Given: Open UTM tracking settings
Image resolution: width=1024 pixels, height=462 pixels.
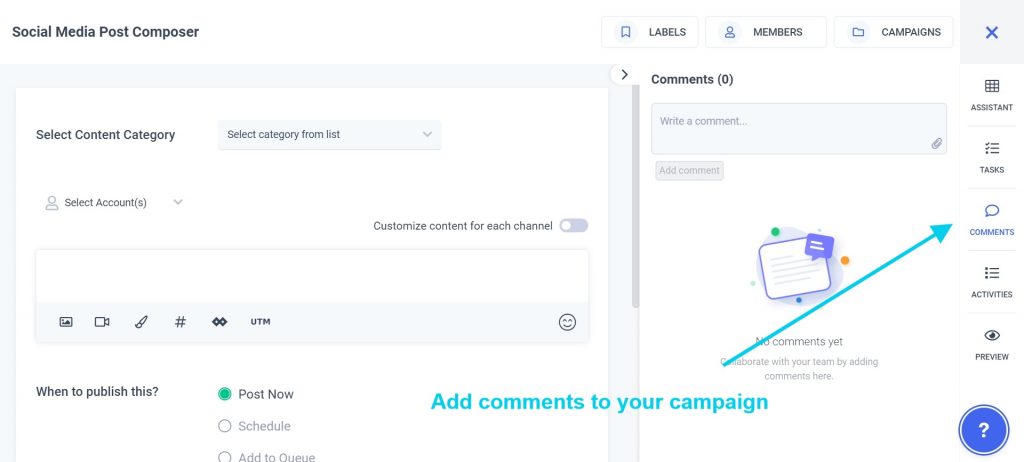Looking at the screenshot, I should pos(261,322).
